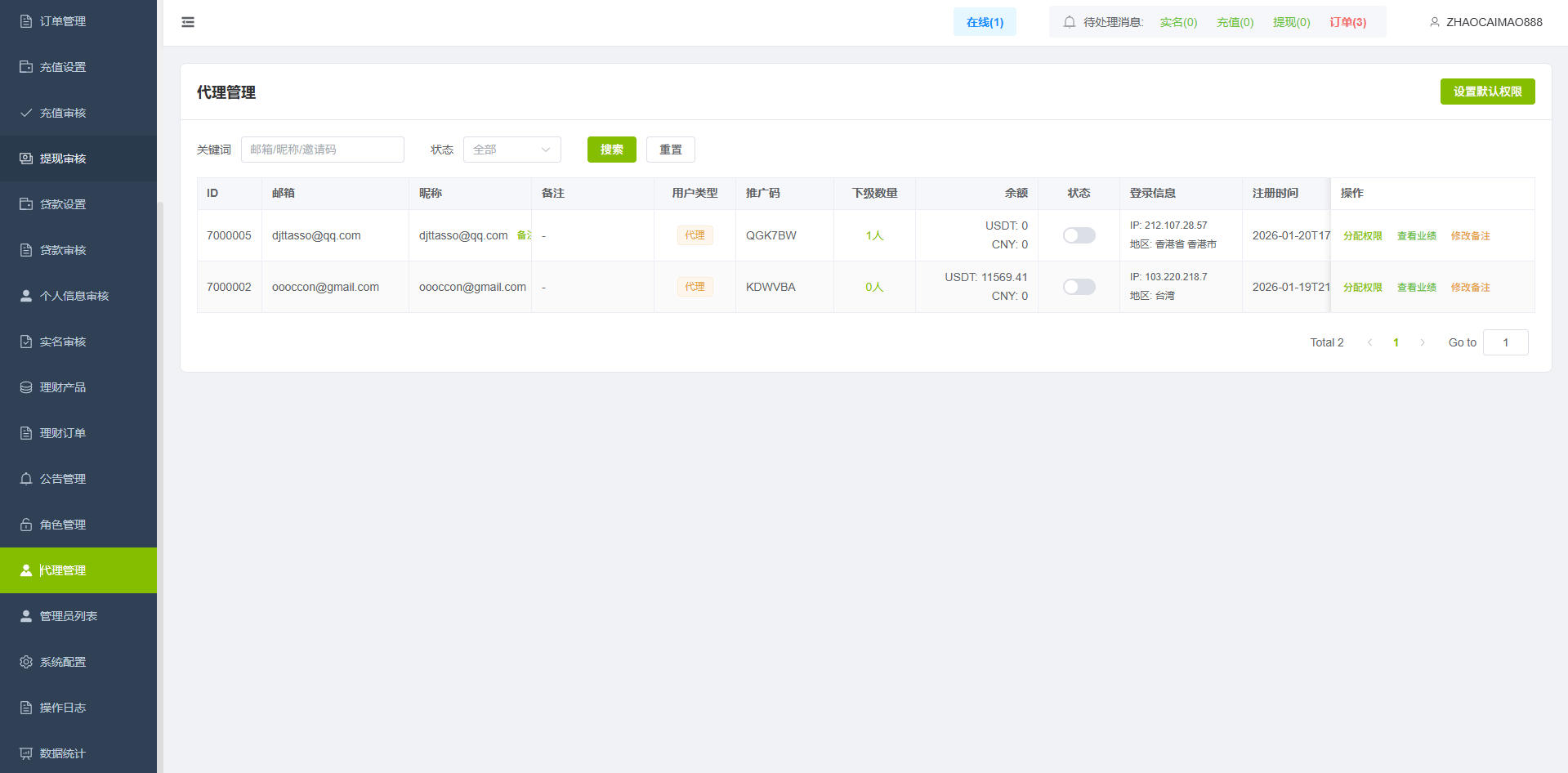
Task: Click the 公告管理 bell icon in sidebar
Action: pos(26,479)
